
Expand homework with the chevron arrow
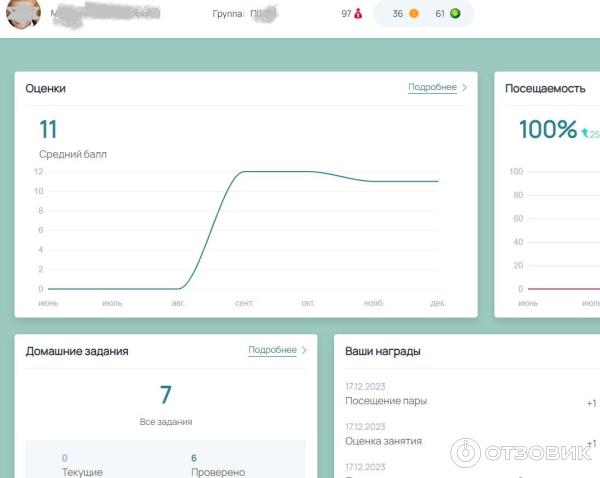point(304,351)
